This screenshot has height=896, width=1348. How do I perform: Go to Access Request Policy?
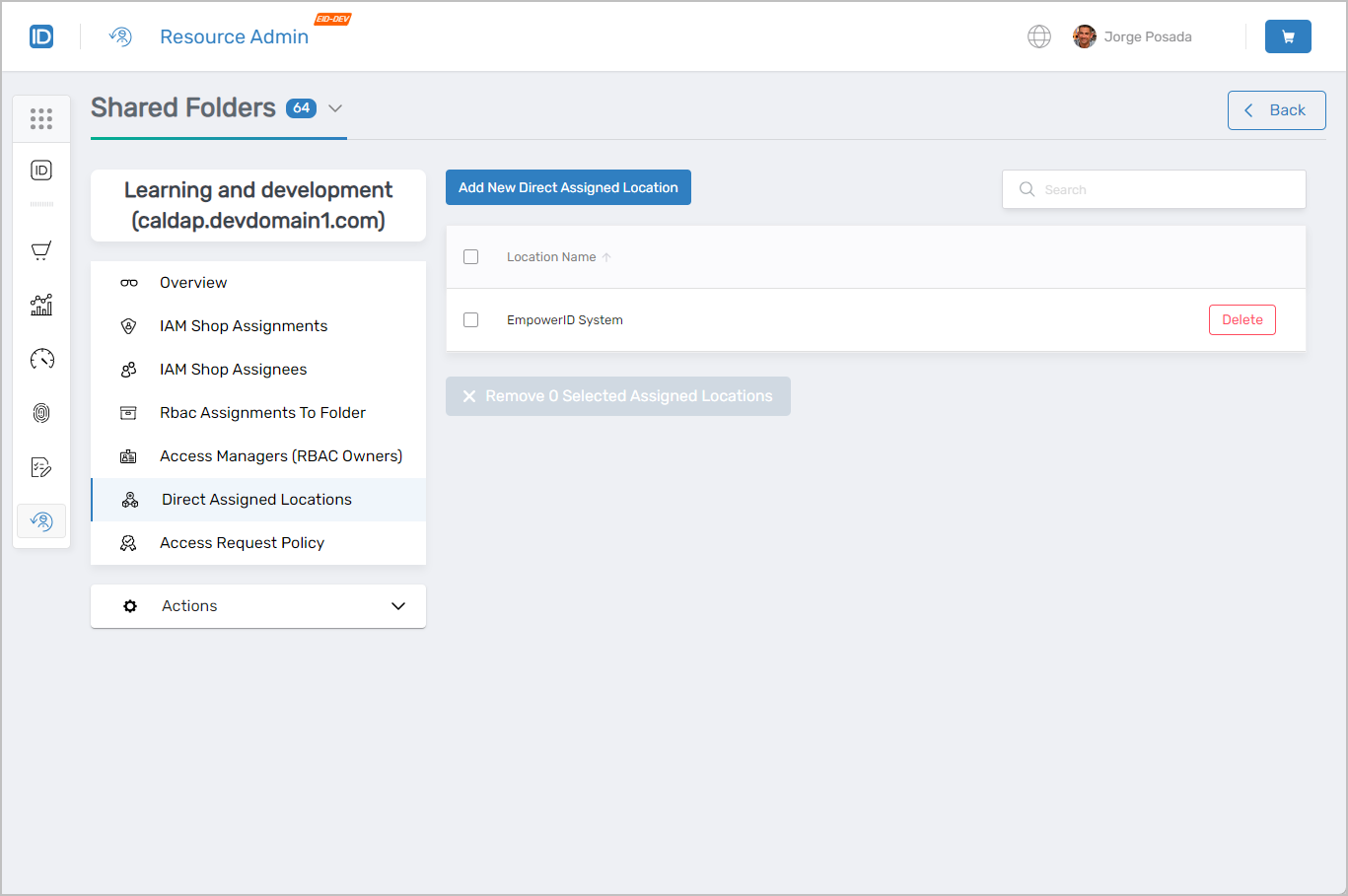coord(242,543)
